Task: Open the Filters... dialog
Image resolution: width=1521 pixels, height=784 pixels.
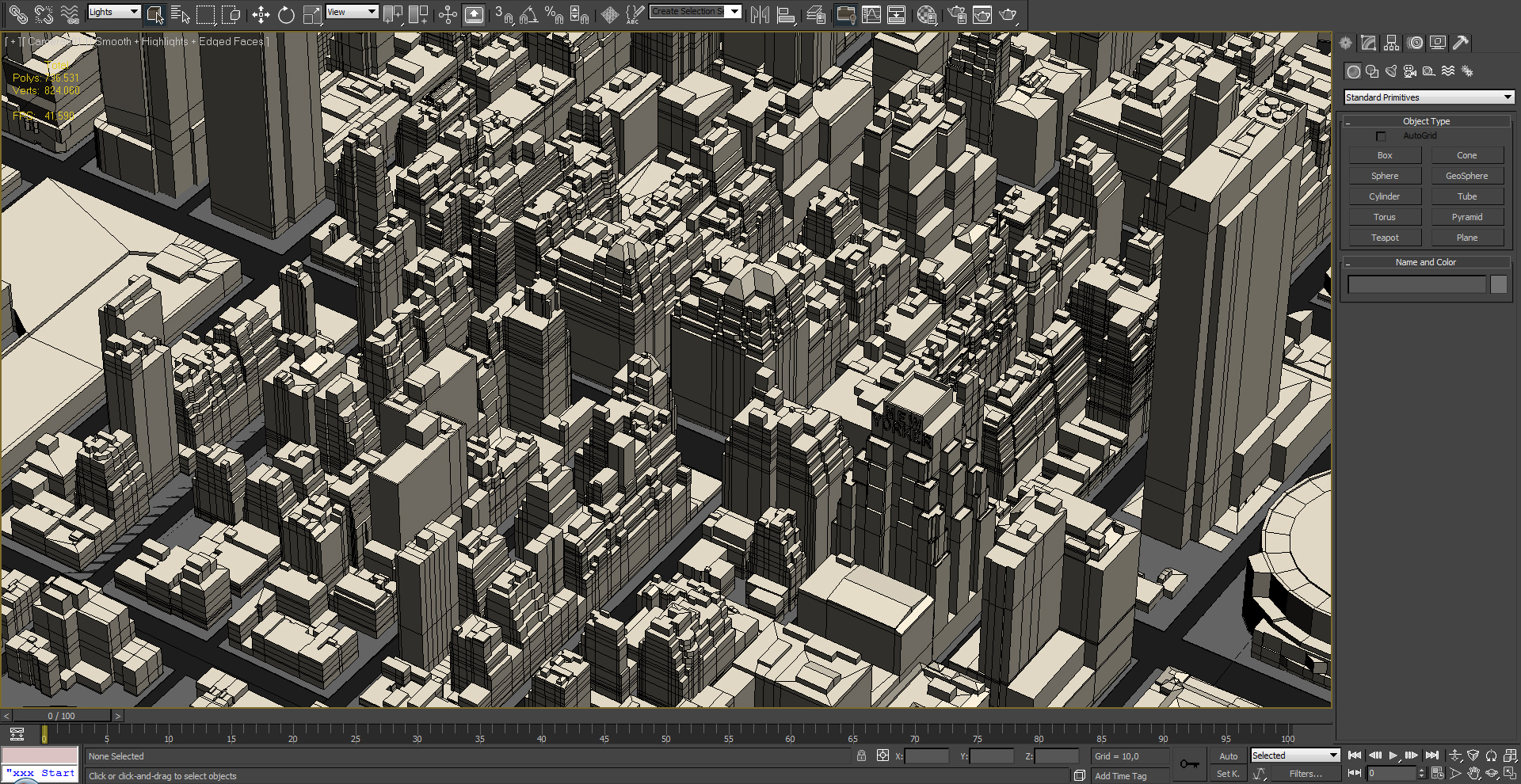Action: click(x=1307, y=773)
